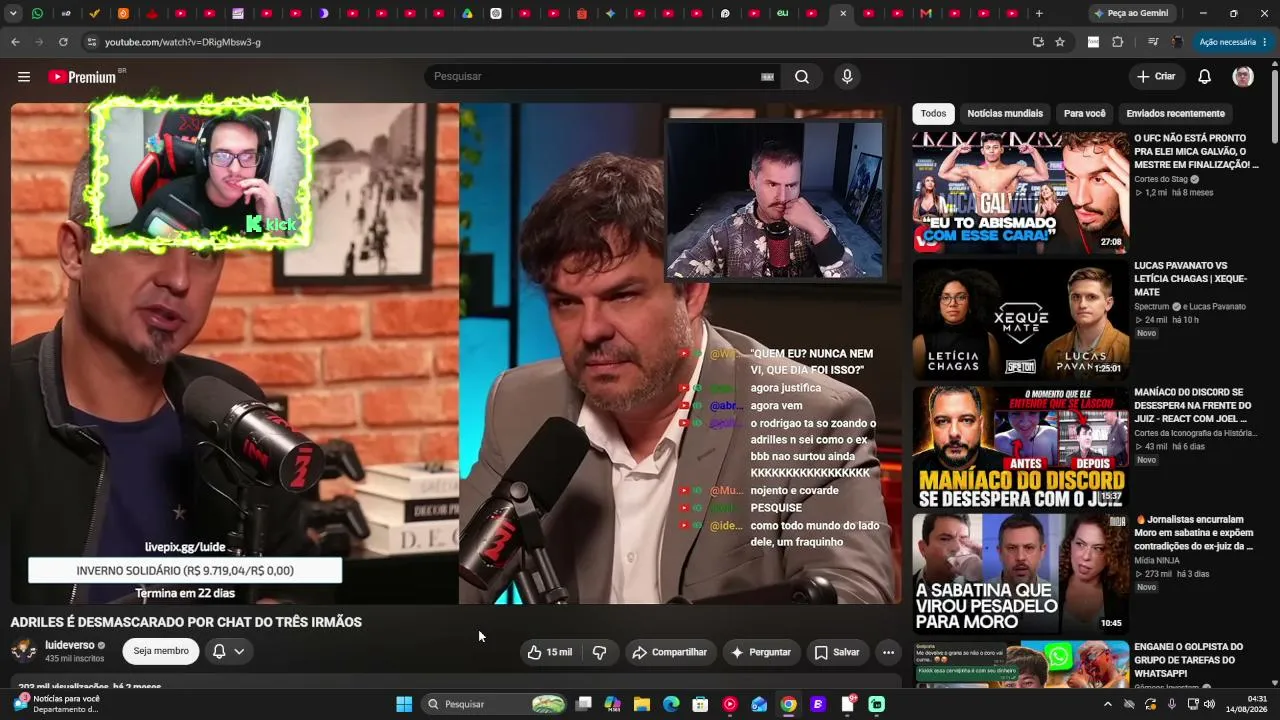Start voice search with the microphone
The width and height of the screenshot is (1280, 720).
point(847,77)
